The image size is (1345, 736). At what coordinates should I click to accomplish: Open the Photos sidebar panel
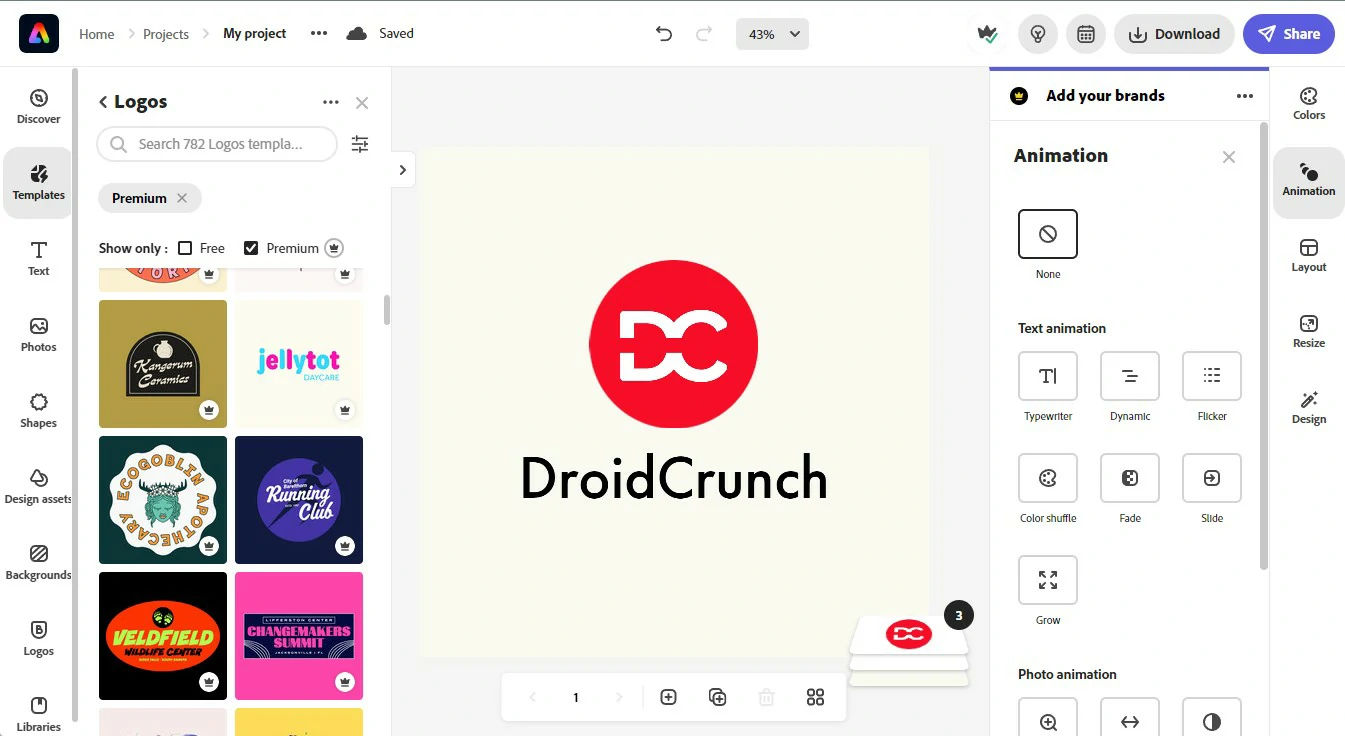pos(38,335)
